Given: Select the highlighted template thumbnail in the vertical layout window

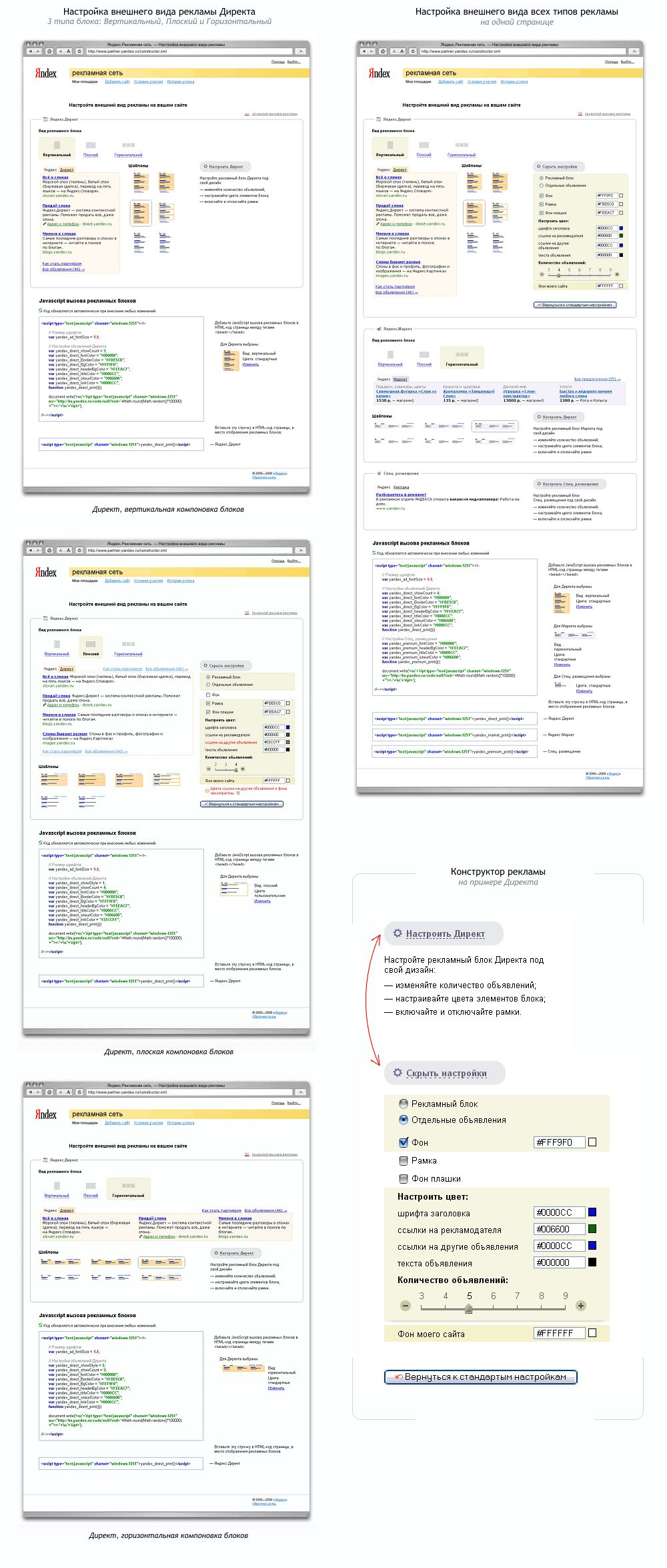Looking at the screenshot, I should 141,214.
